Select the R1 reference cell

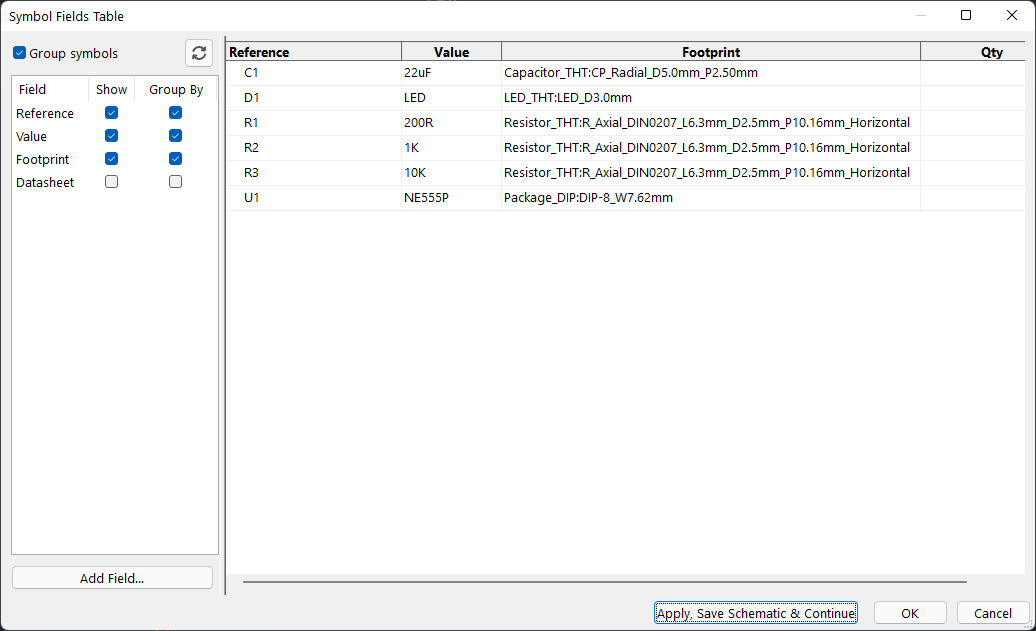314,123
